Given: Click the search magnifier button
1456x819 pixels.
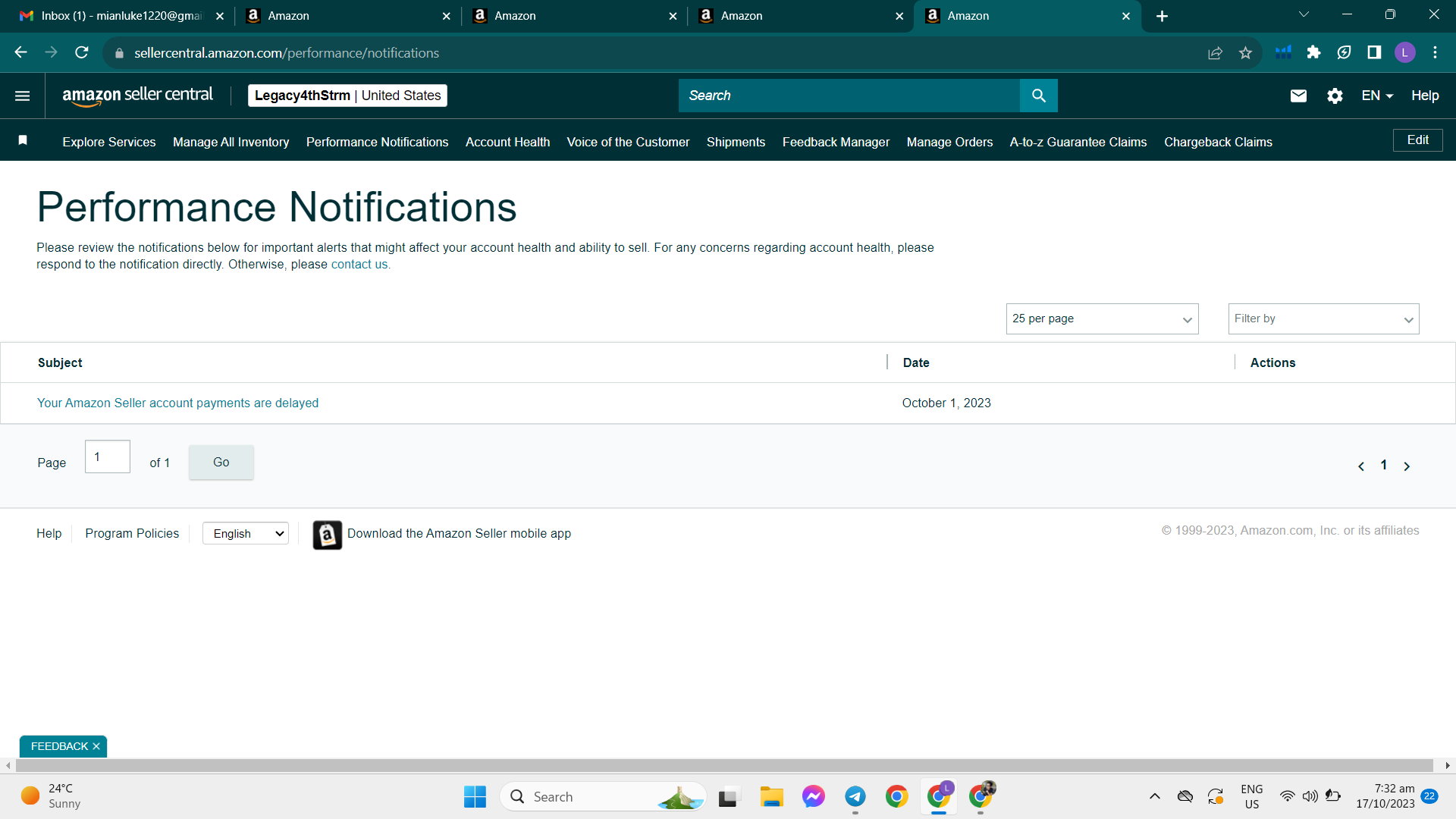Looking at the screenshot, I should pos(1038,96).
